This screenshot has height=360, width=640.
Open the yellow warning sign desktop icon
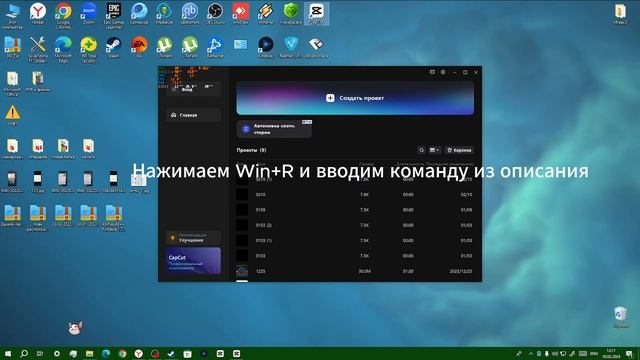point(12,114)
